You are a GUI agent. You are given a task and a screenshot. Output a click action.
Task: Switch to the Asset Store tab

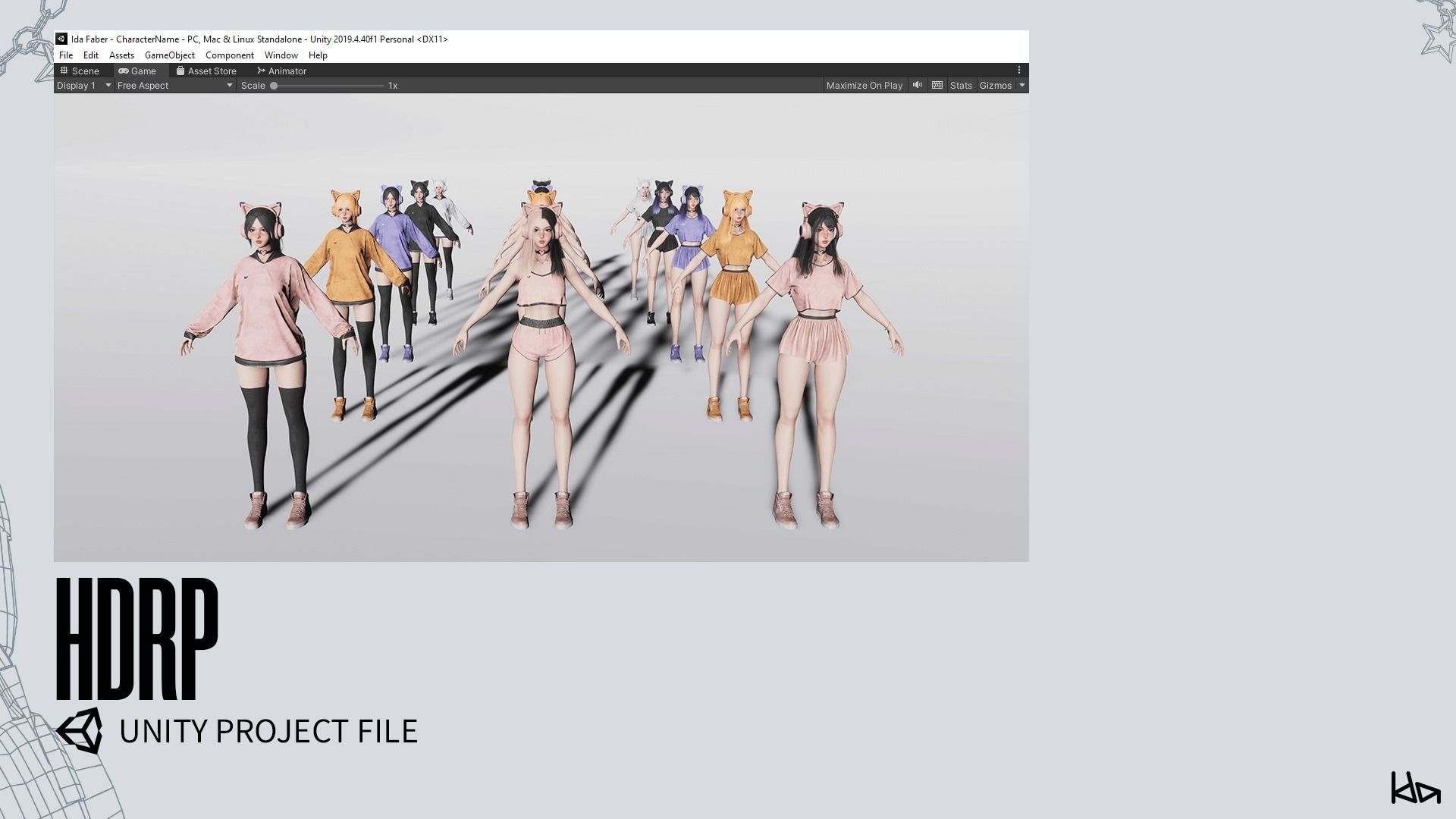(212, 71)
